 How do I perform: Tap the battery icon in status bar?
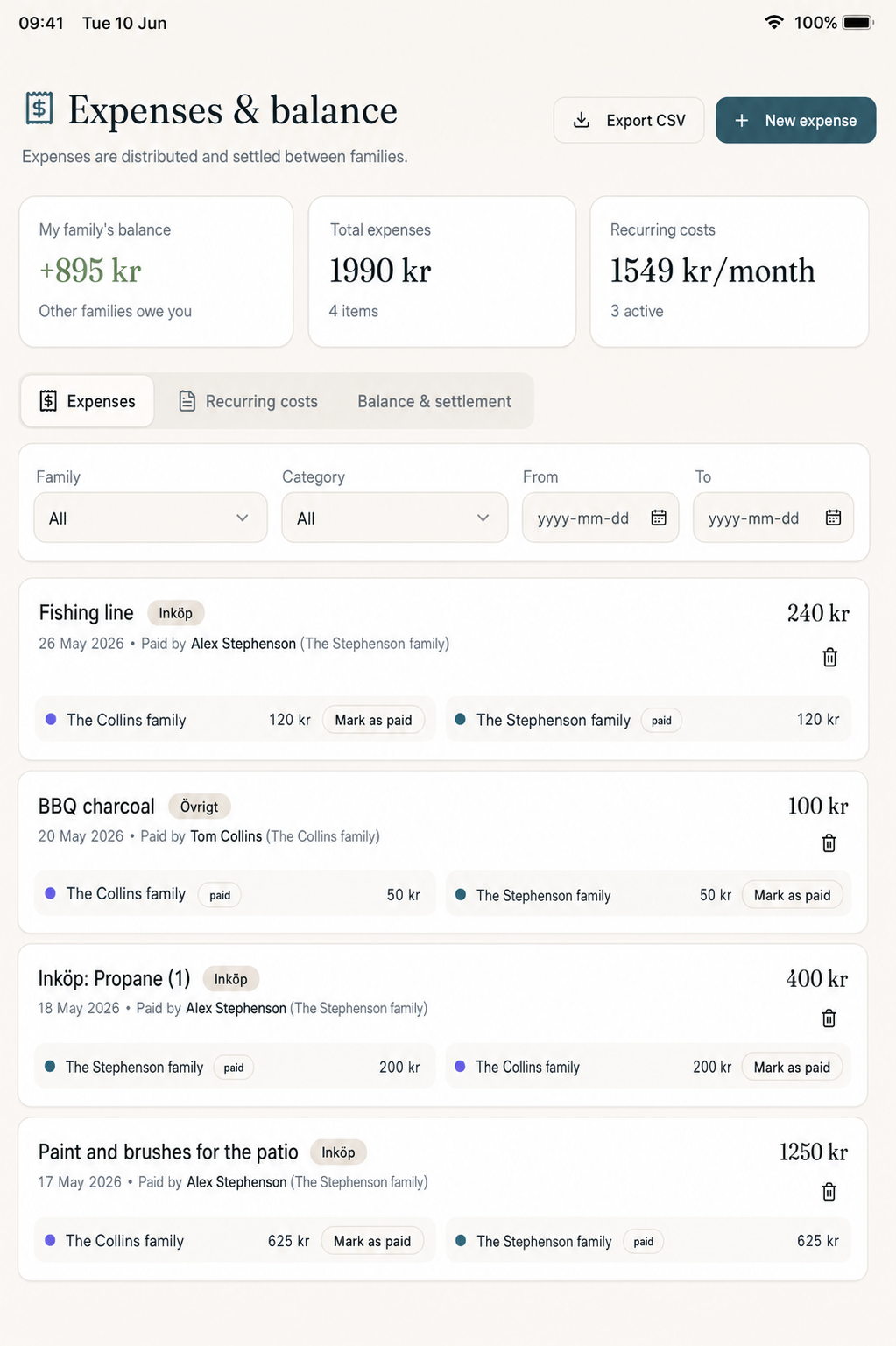(858, 23)
